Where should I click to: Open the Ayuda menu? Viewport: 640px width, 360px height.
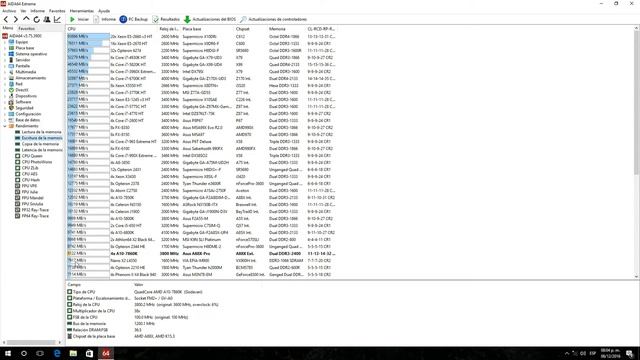104,11
